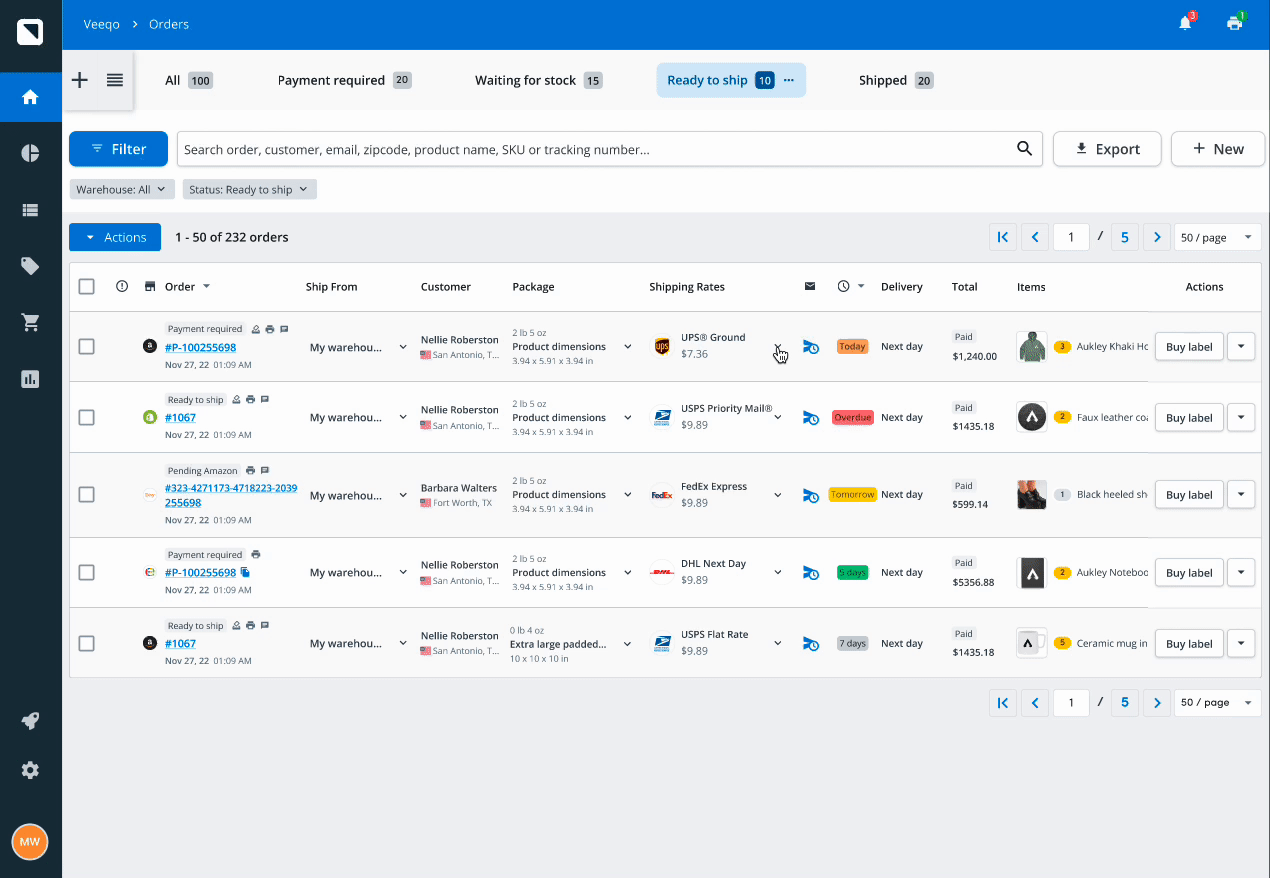Open the home icon in sidebar

coord(30,97)
